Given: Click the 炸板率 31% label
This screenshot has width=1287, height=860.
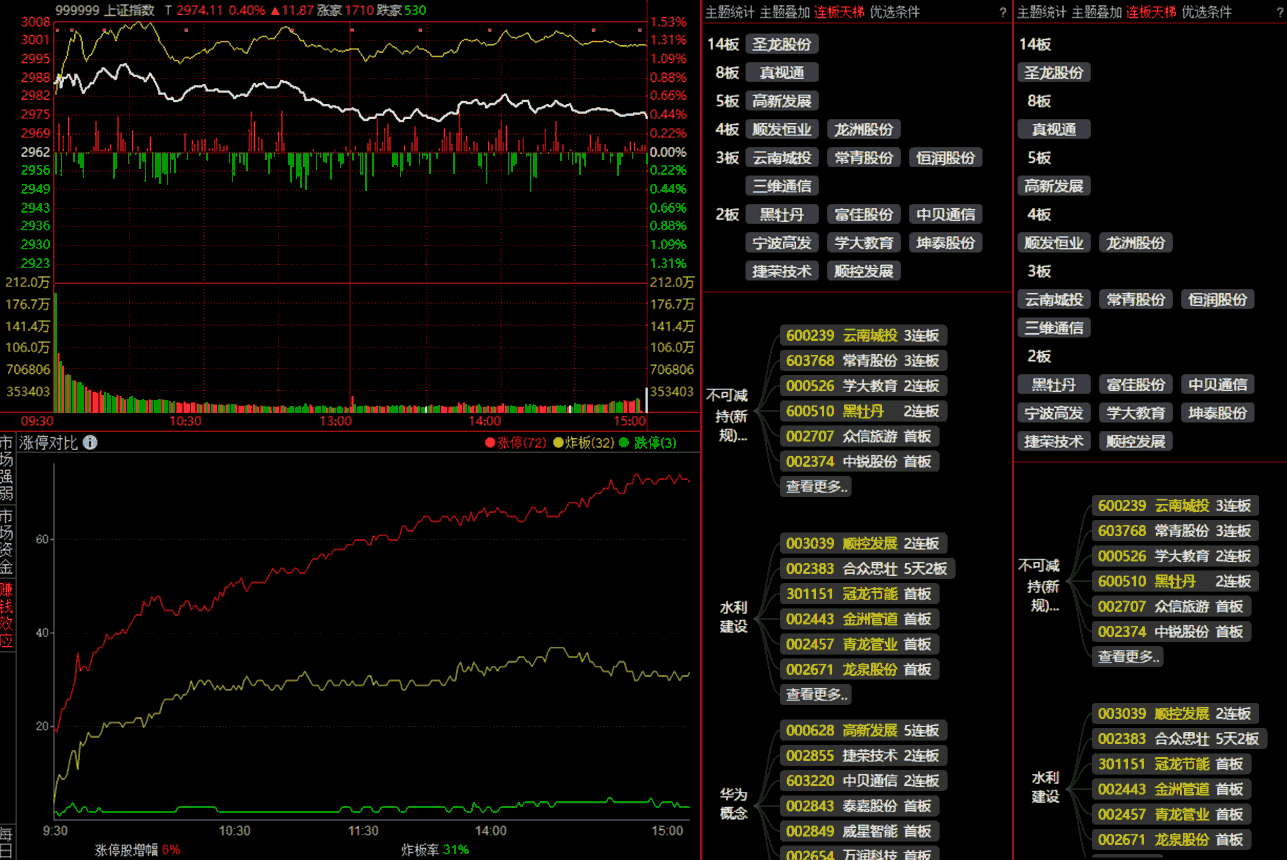Looking at the screenshot, I should [x=436, y=850].
